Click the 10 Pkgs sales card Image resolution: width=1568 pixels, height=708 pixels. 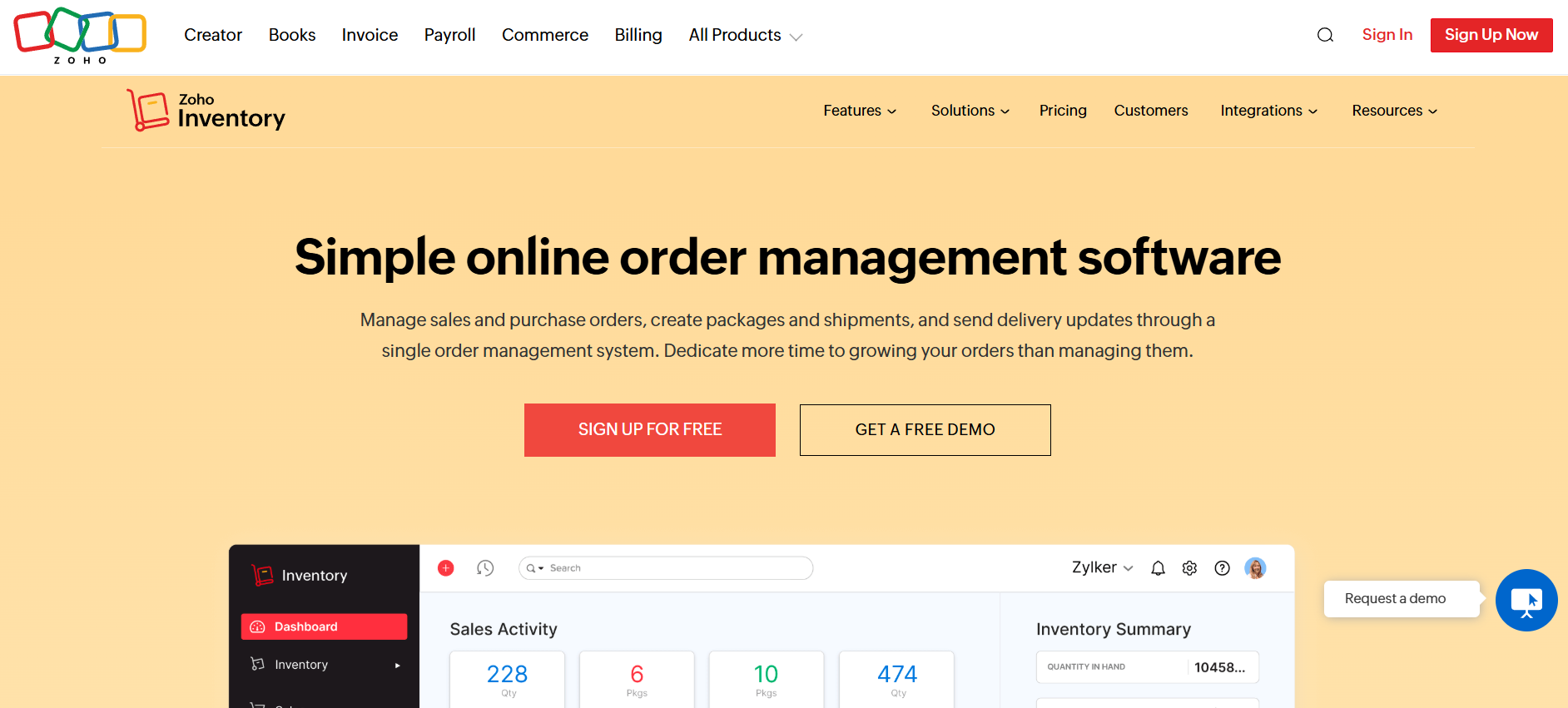click(x=767, y=680)
